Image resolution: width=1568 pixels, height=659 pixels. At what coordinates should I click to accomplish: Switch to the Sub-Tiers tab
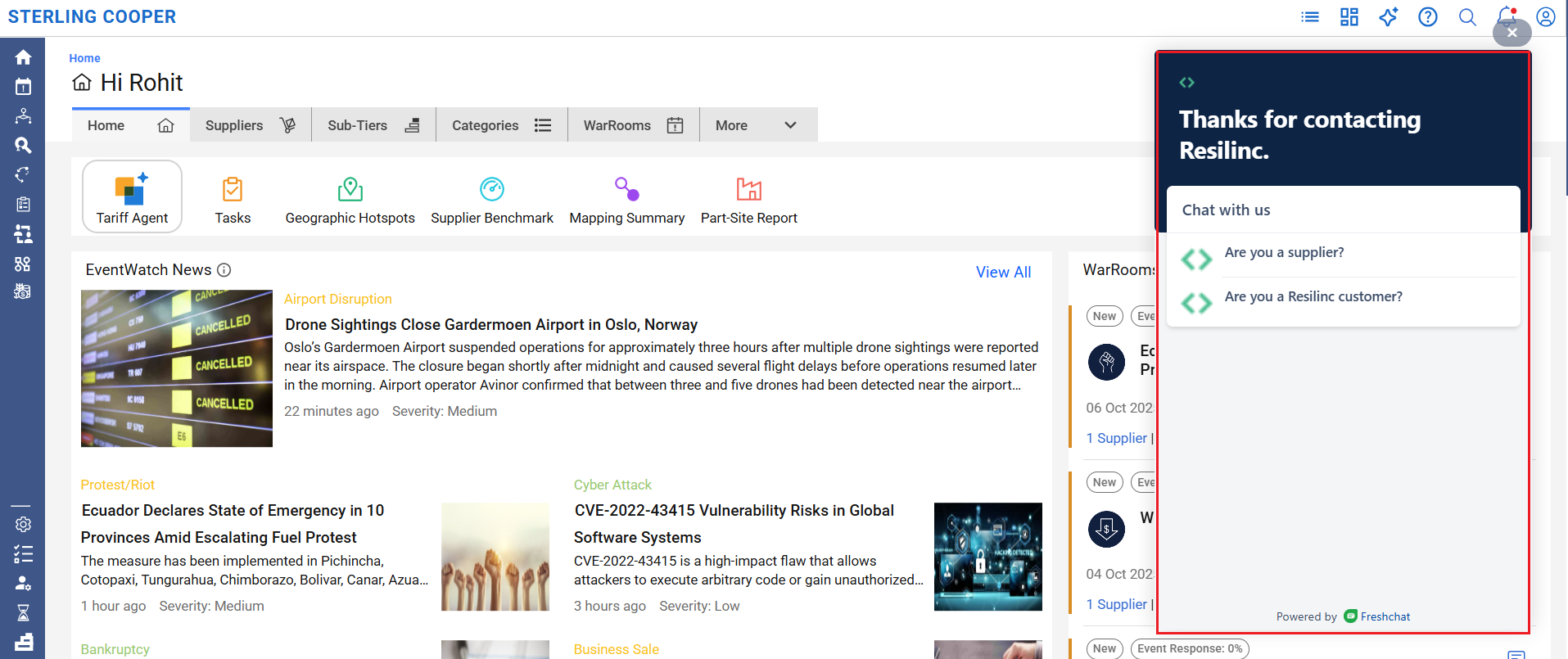[373, 125]
